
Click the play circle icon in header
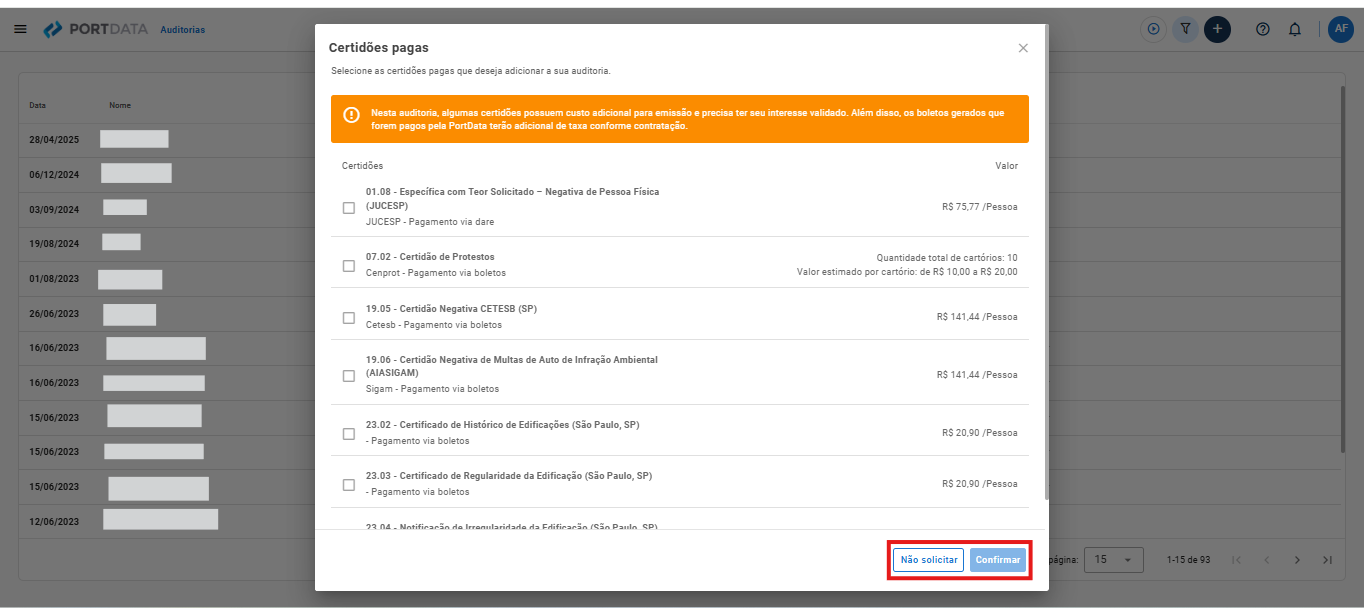coord(1153,29)
